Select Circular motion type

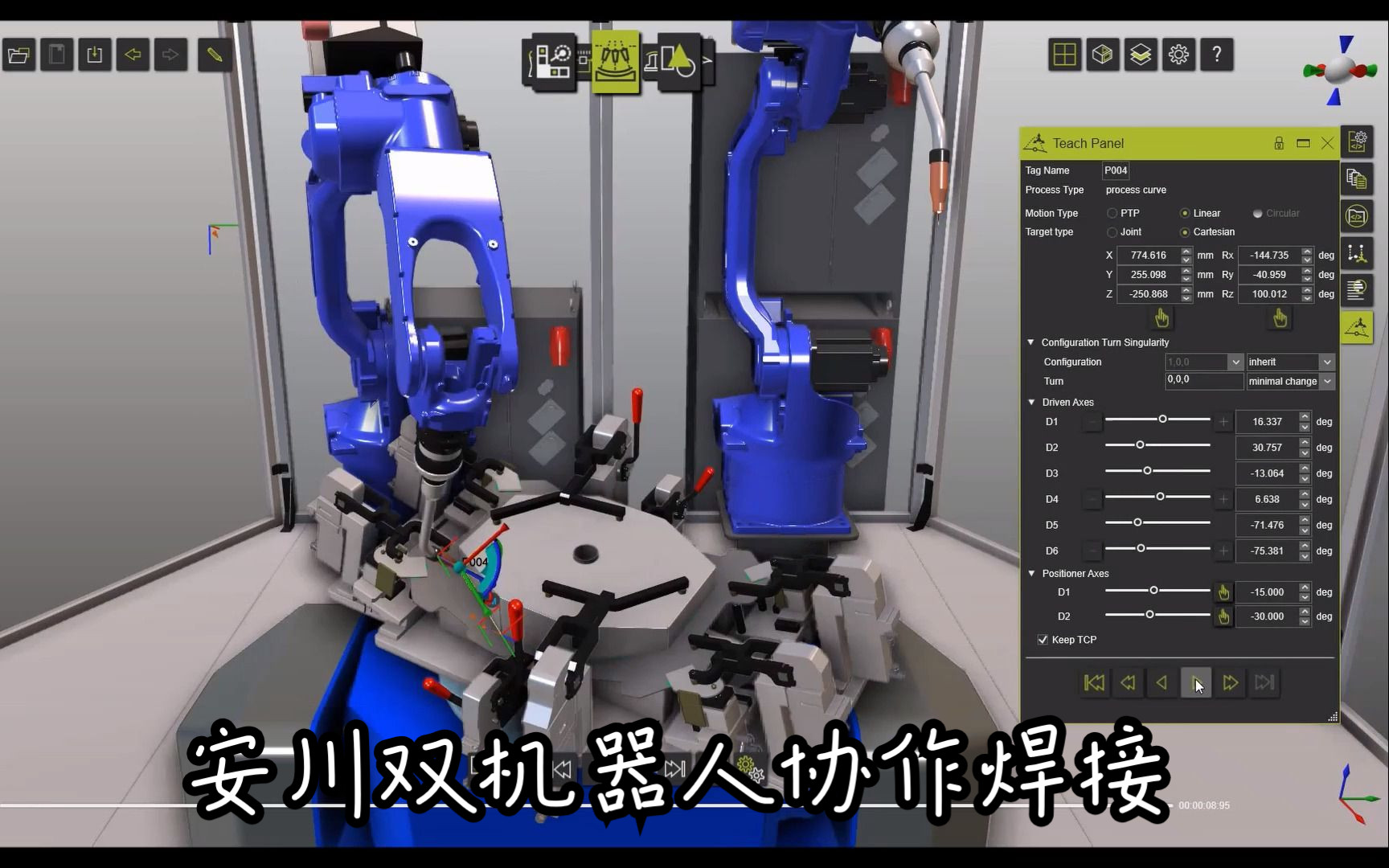(x=1258, y=213)
